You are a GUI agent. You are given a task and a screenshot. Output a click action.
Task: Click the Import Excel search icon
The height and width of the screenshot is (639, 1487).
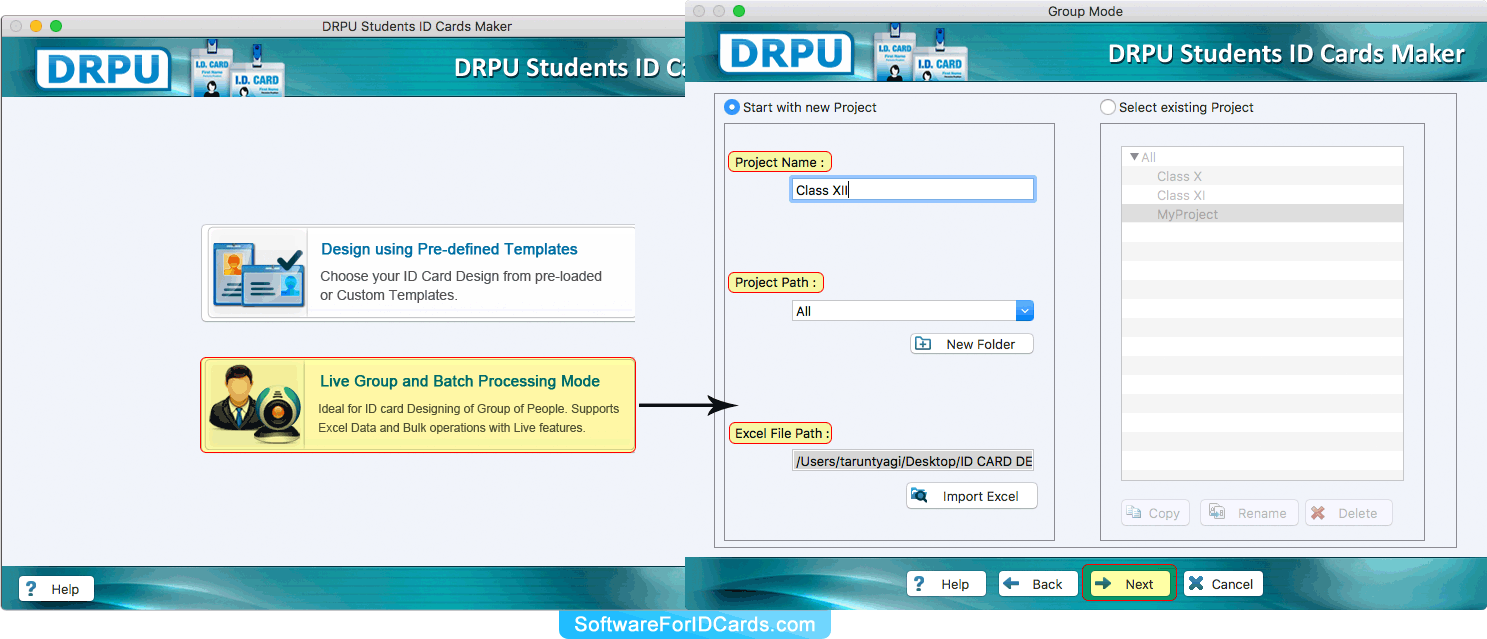pyautogui.click(x=920, y=496)
